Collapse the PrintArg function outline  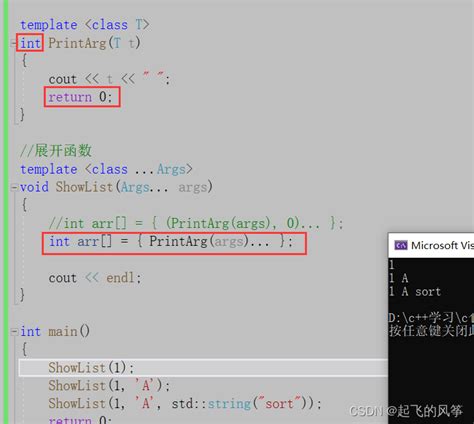14,43
